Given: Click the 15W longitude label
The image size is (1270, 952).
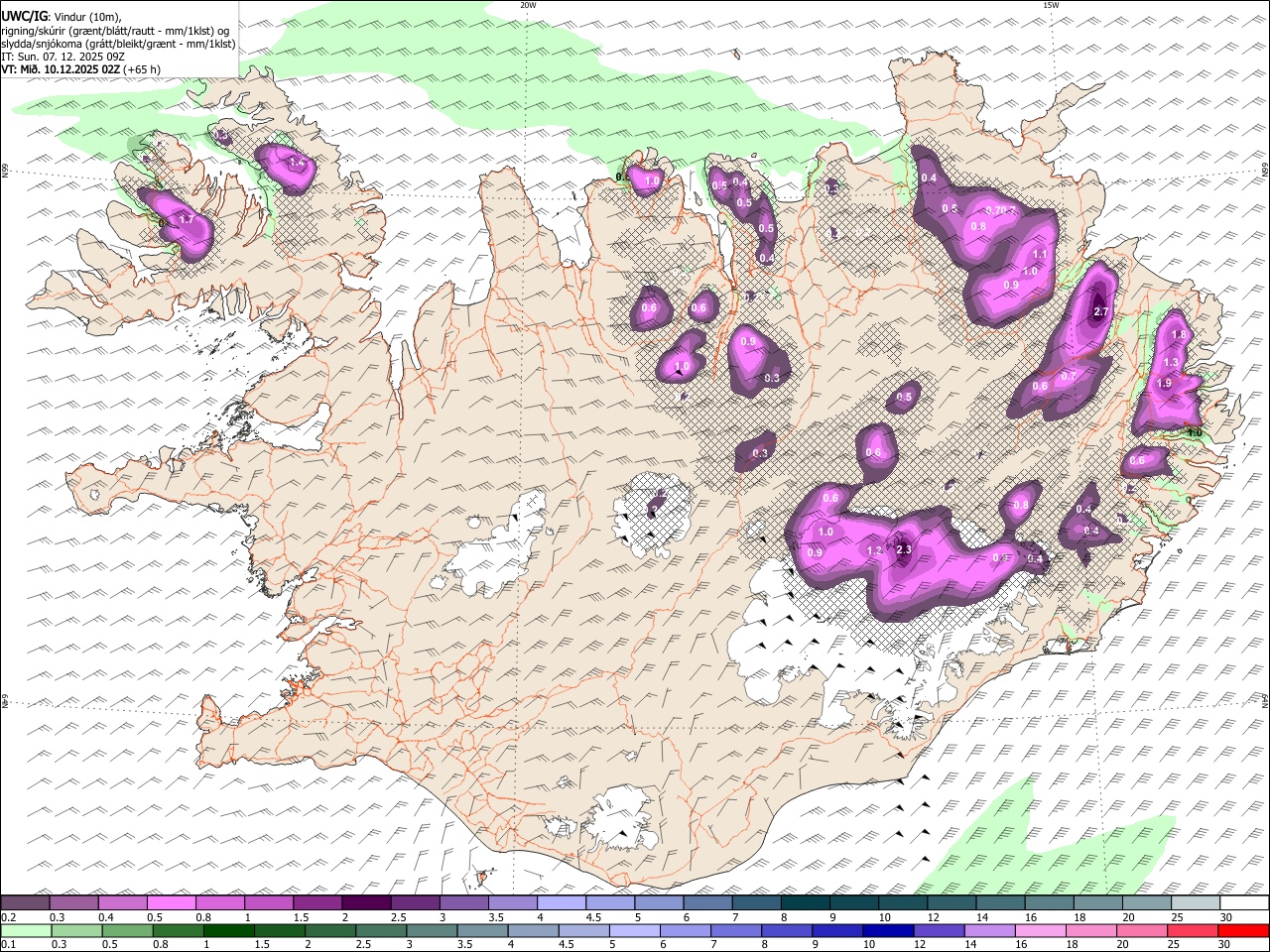Looking at the screenshot, I should coord(1051,5).
